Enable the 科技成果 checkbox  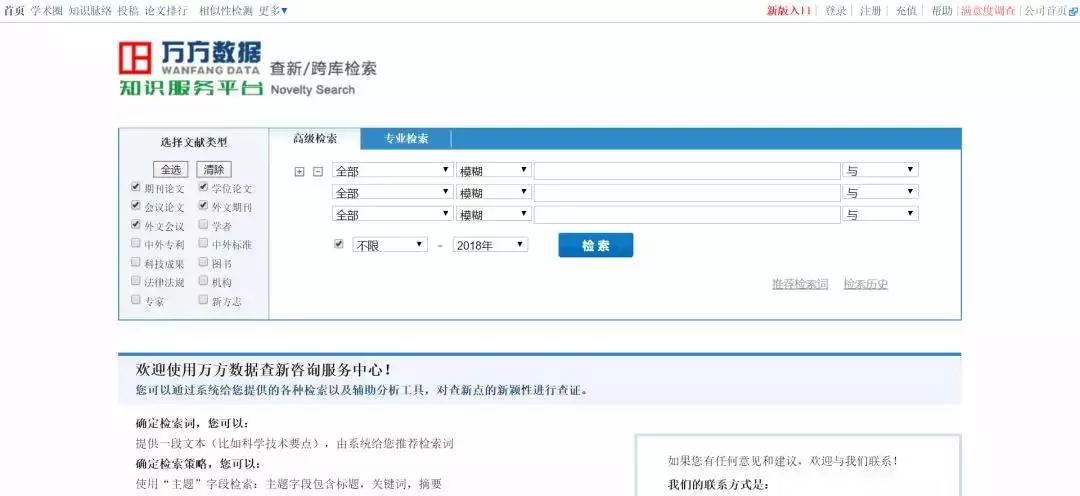pos(136,262)
